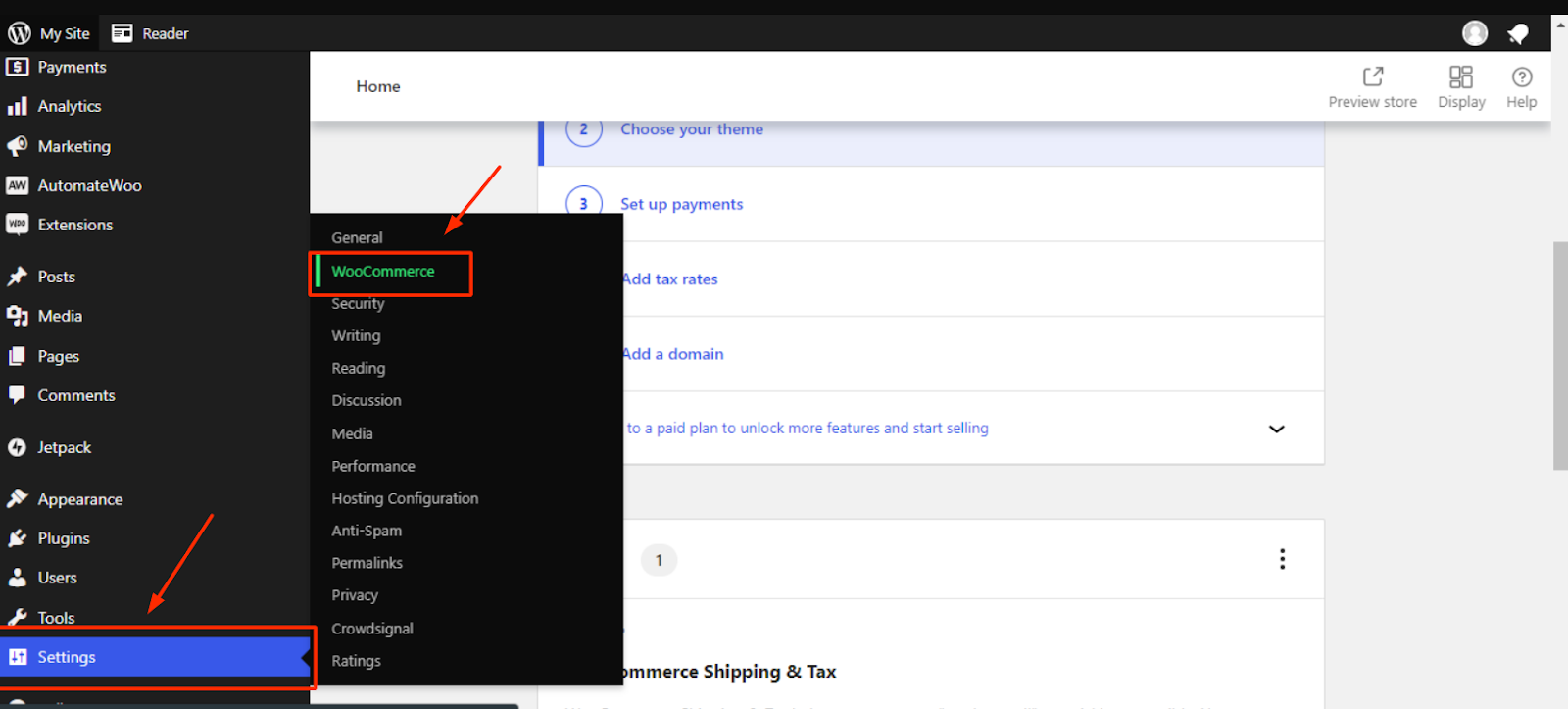1568x709 pixels.
Task: Open Writing settings submenu item
Action: coord(356,335)
